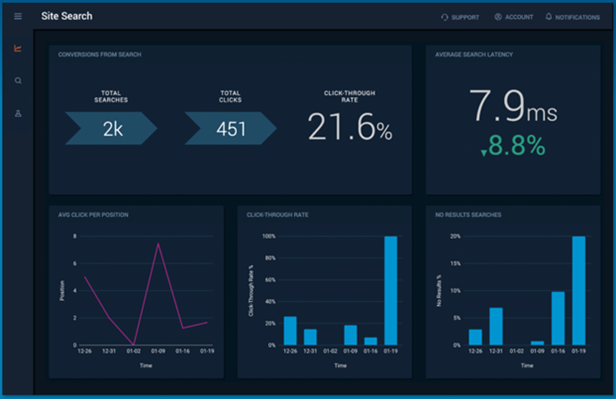Click the 12-26 bar in No Results chart
Image resolution: width=616 pixels, height=399 pixels.
[x=475, y=337]
